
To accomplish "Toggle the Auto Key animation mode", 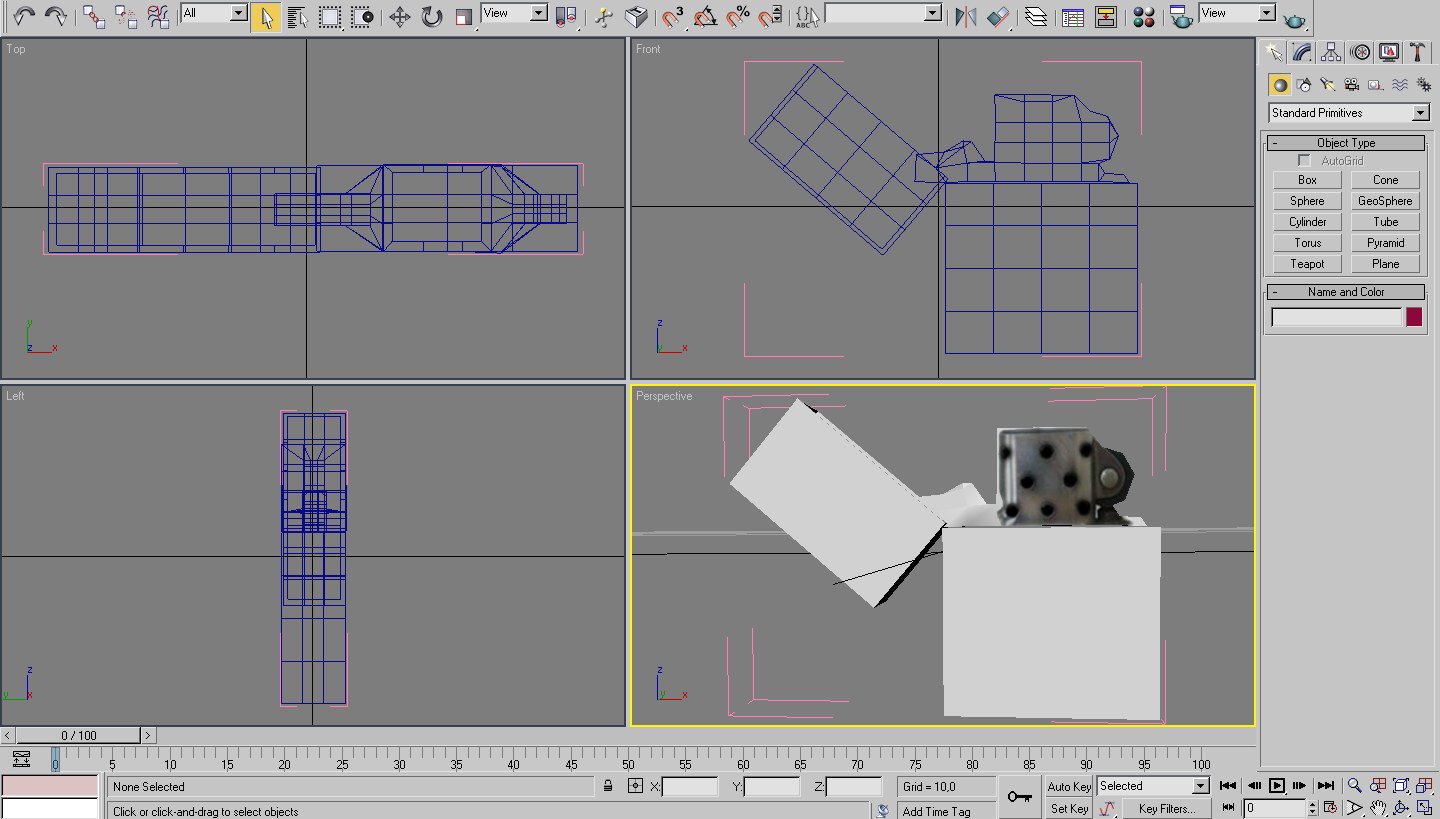I will coord(1068,786).
